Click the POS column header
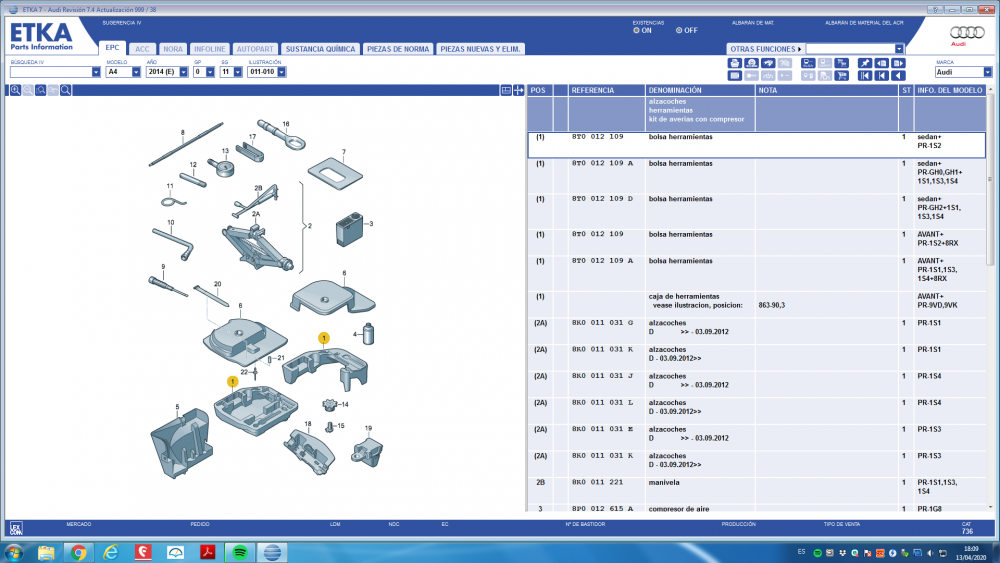Viewport: 1000px width, 563px height. pyautogui.click(x=540, y=91)
